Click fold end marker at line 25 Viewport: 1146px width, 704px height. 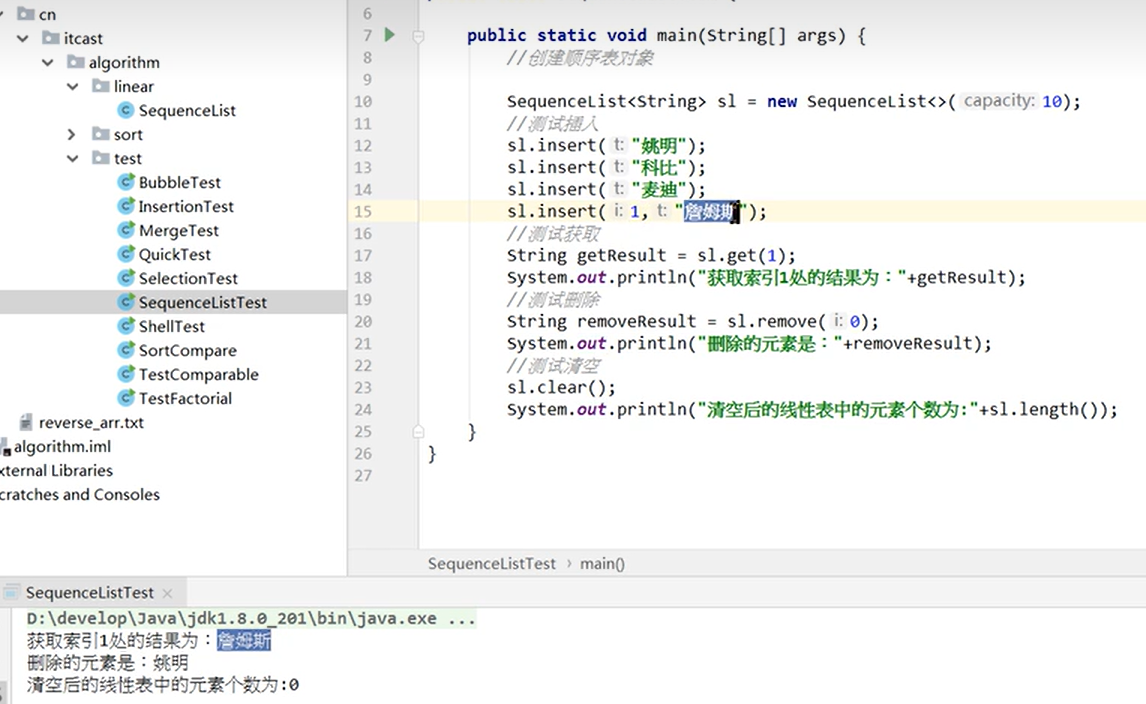tap(418, 431)
